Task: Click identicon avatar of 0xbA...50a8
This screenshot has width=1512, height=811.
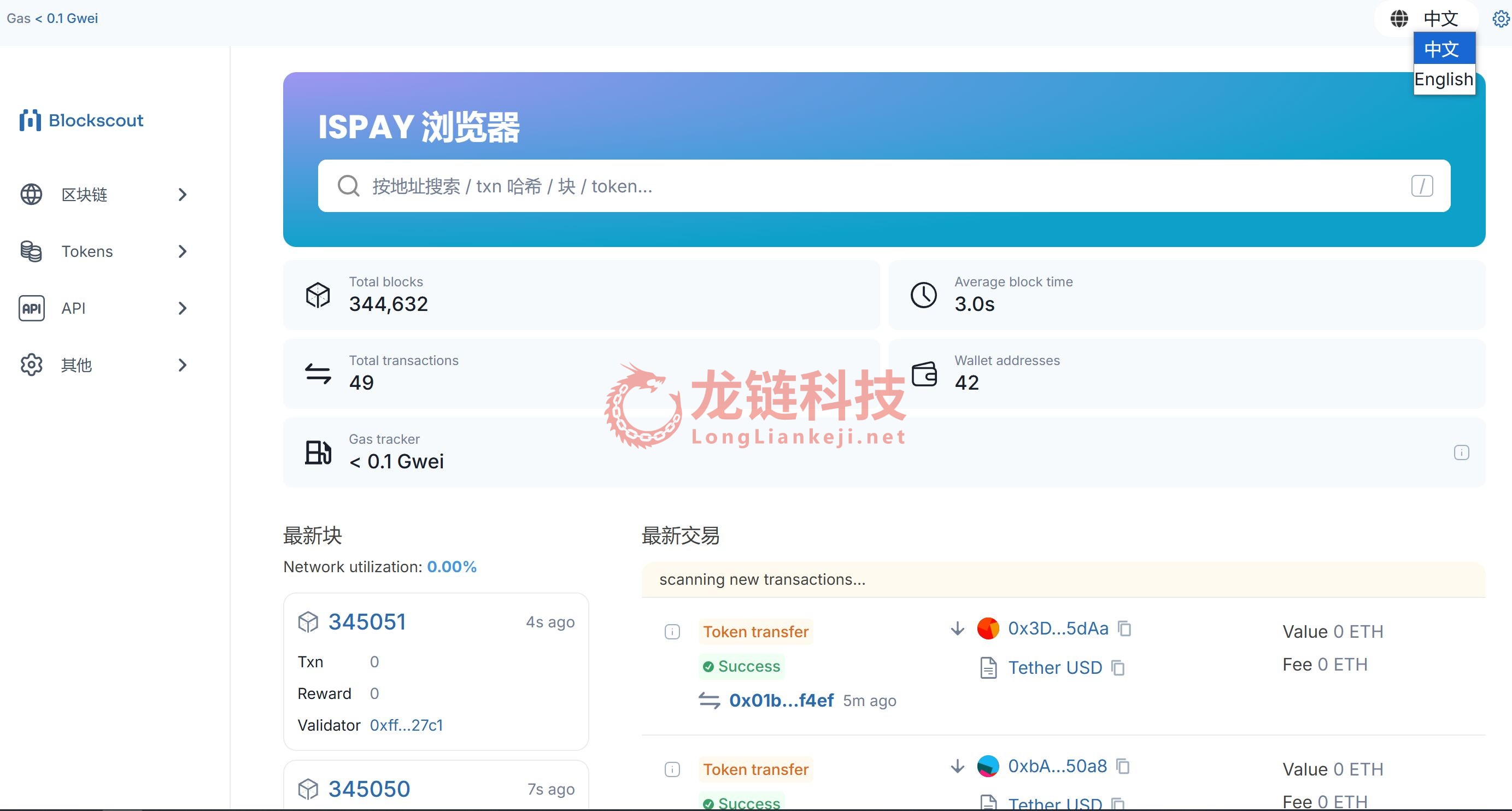Action: point(988,766)
